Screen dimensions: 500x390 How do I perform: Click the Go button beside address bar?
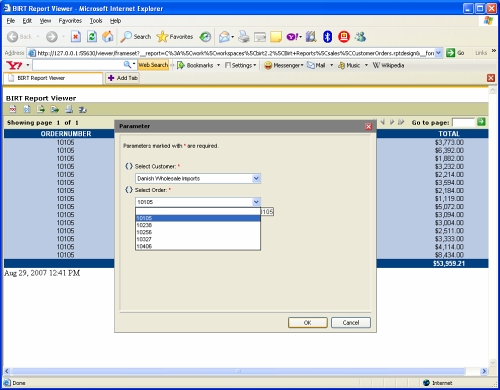click(455, 53)
